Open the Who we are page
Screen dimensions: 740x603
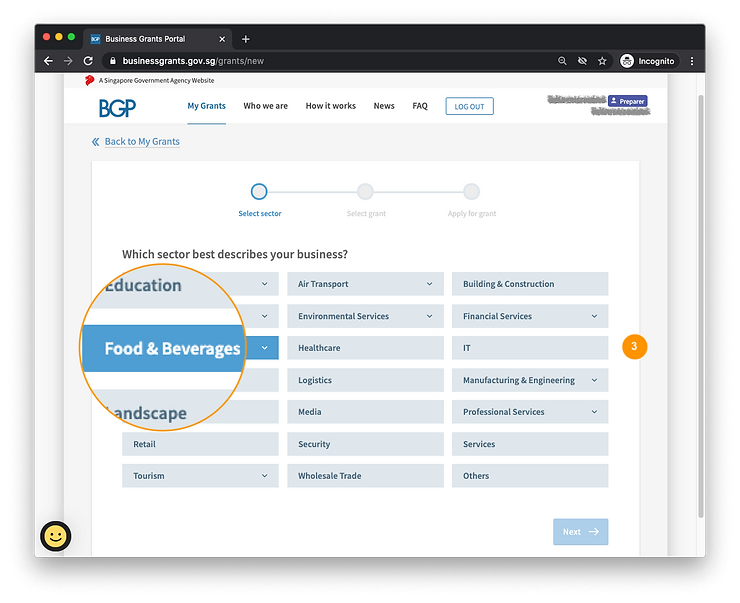click(265, 106)
